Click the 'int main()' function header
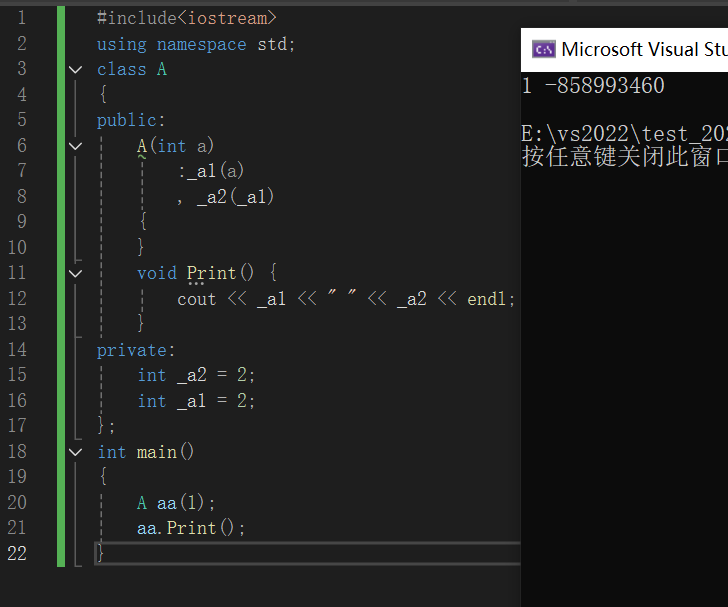Viewport: 728px width, 607px height. click(x=146, y=451)
